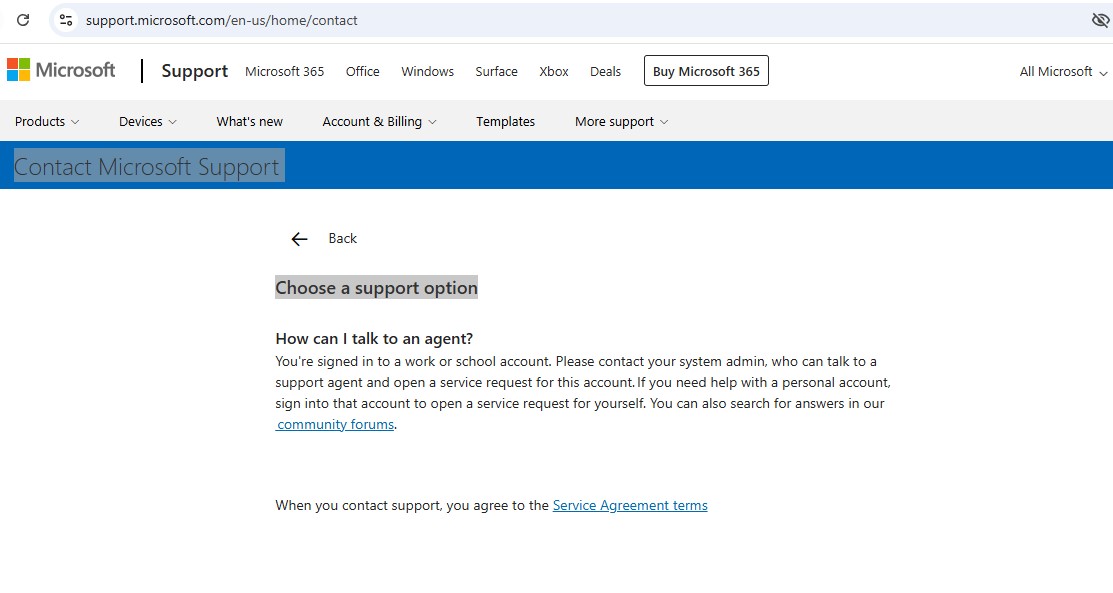Open site information icon in address bar

pos(66,20)
